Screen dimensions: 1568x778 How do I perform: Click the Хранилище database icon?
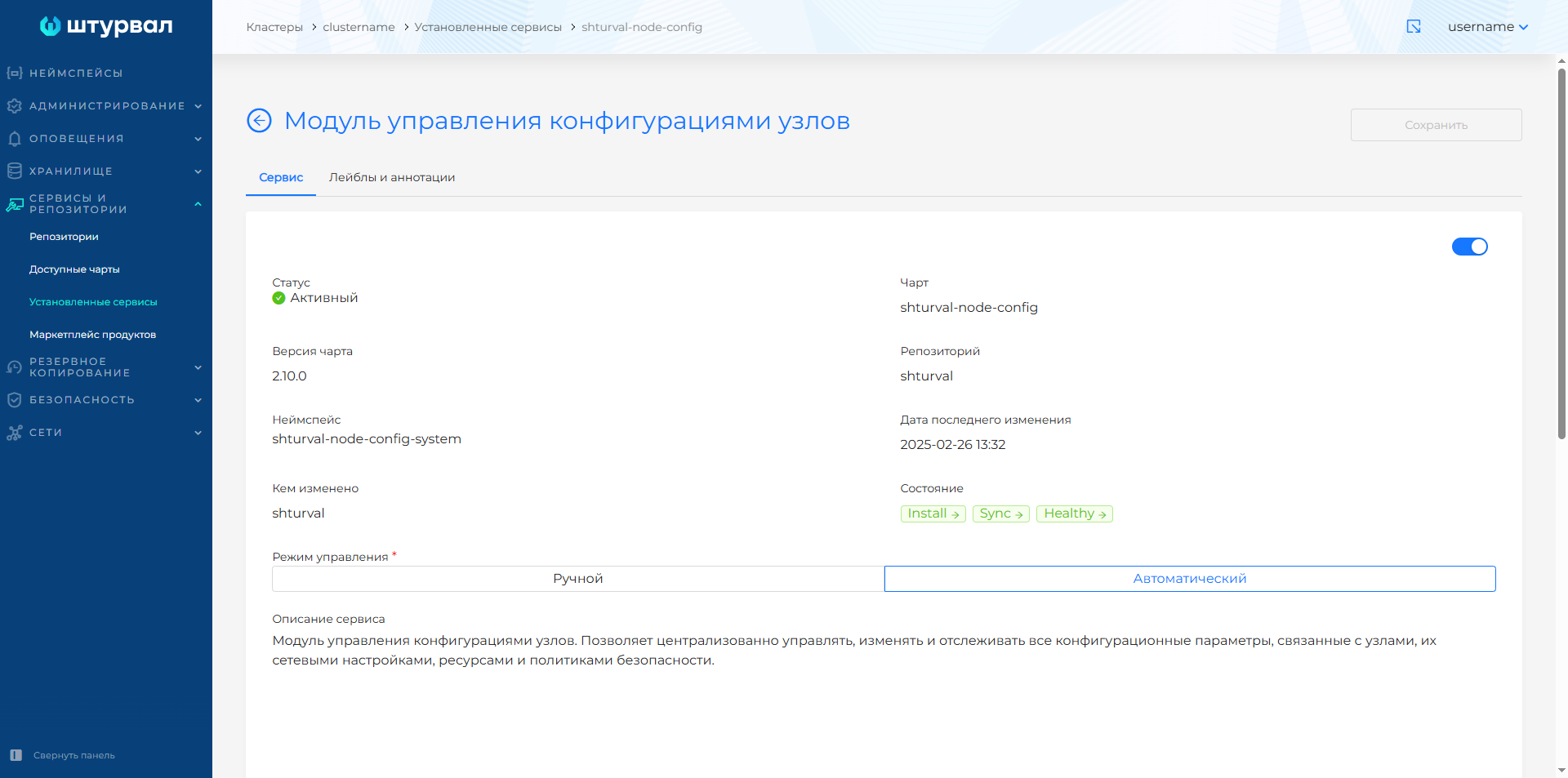14,171
